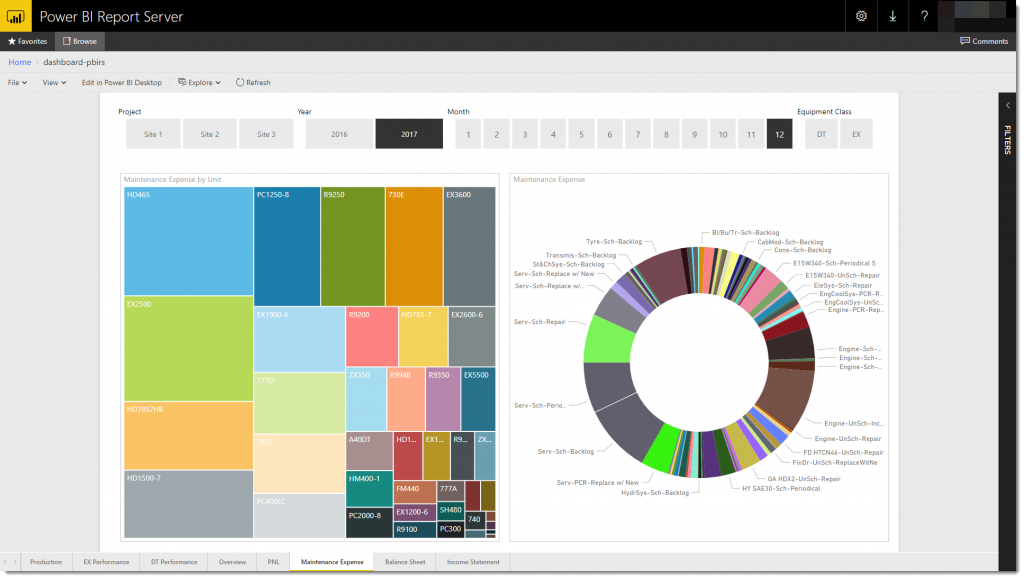Image resolution: width=1024 pixels, height=579 pixels.
Task: Click the HD465 treemap tile
Action: click(x=188, y=240)
